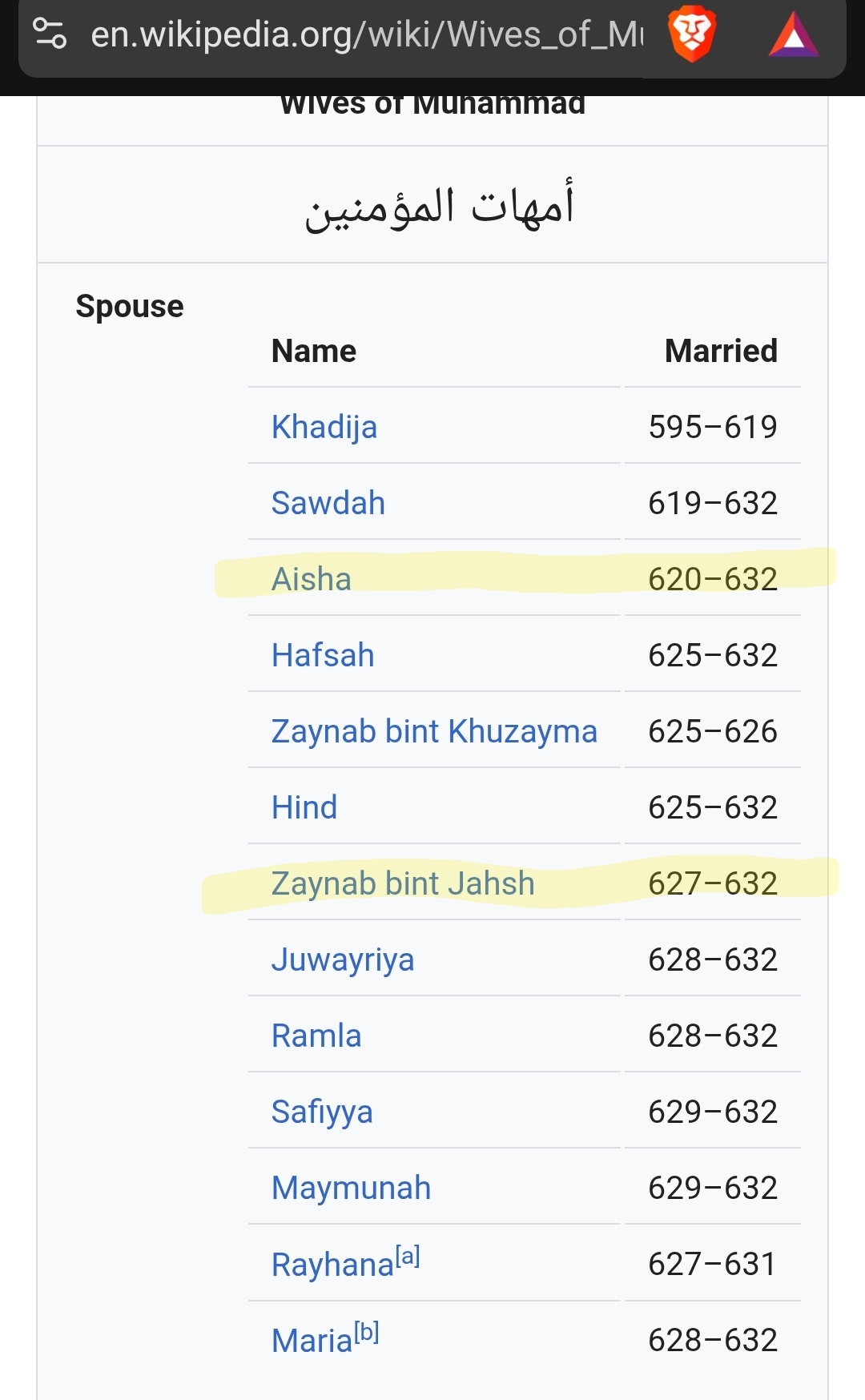Go to Zaynab bint Khuzayma page
This screenshot has height=1400, width=865.
433,731
